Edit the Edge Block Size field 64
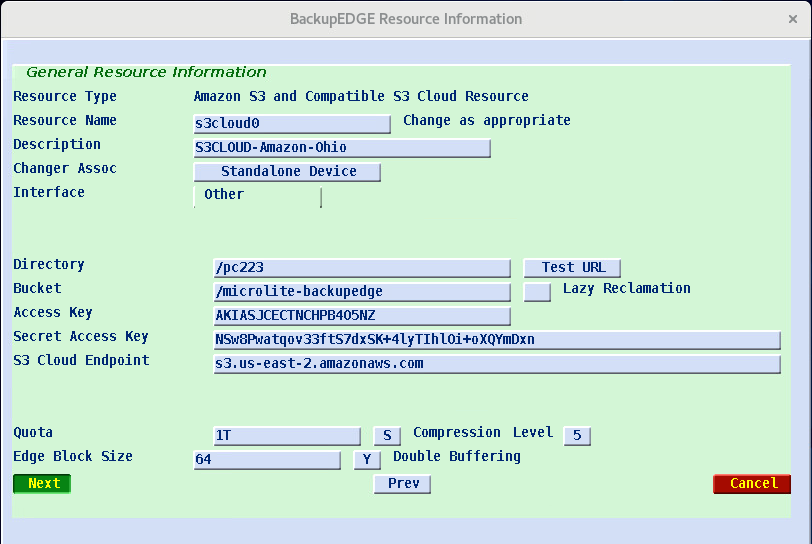This screenshot has width=812, height=544. coord(267,460)
